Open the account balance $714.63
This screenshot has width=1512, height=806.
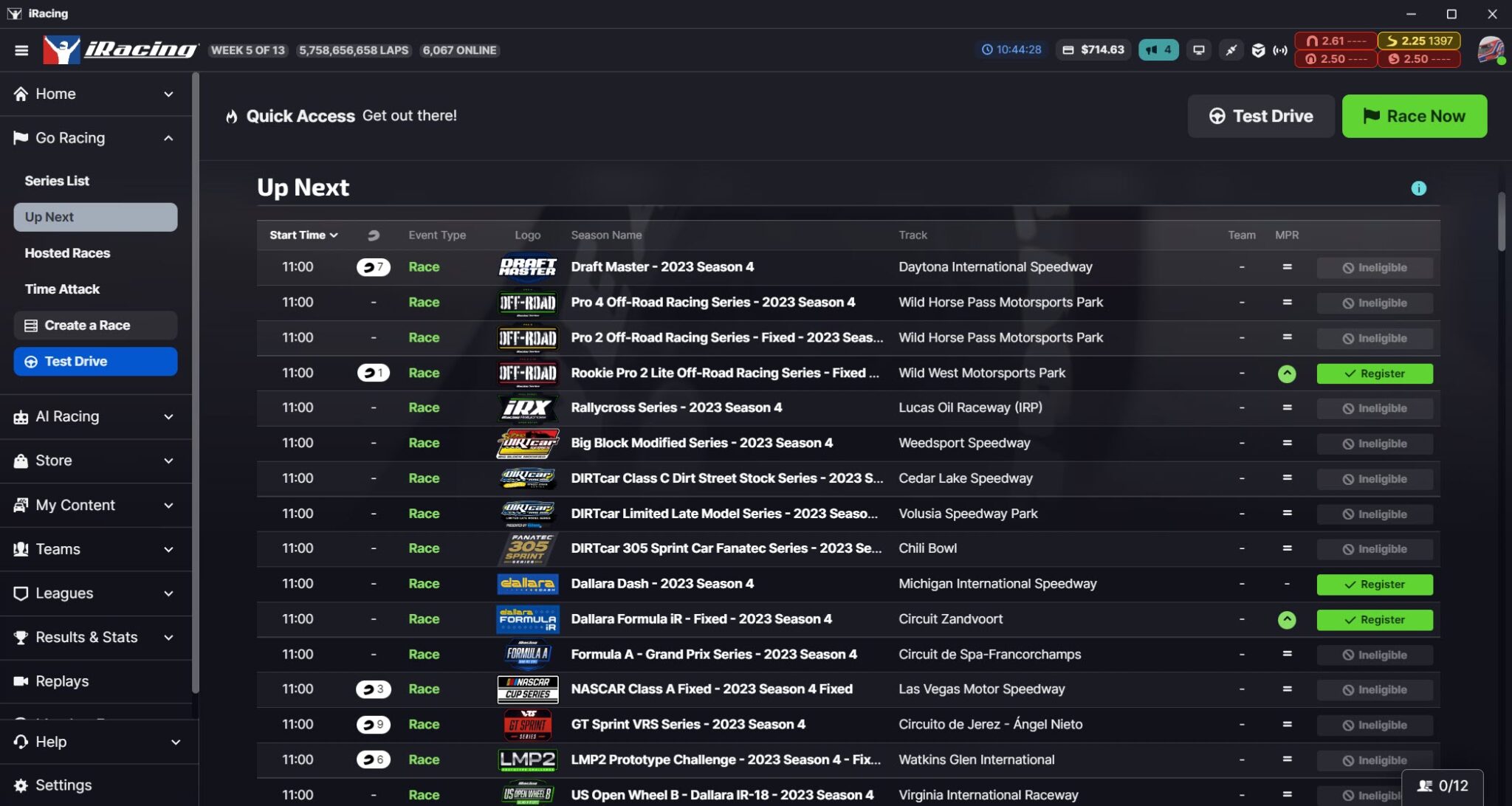coord(1093,50)
